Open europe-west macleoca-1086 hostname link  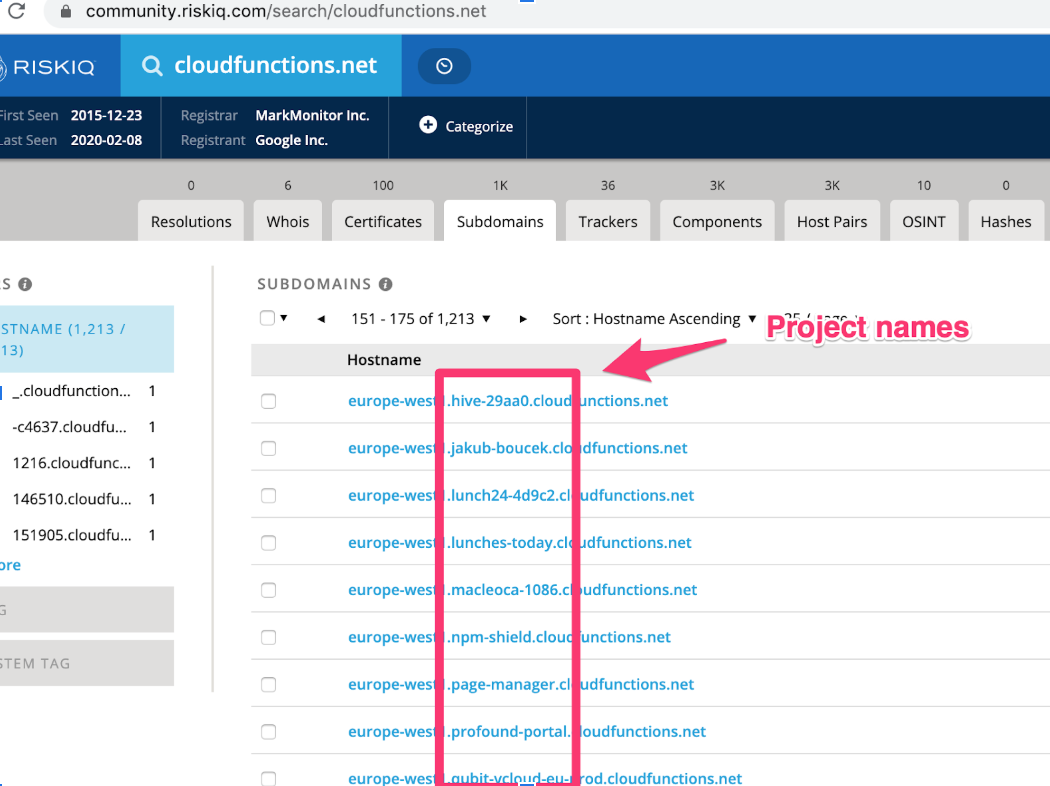[x=522, y=590]
